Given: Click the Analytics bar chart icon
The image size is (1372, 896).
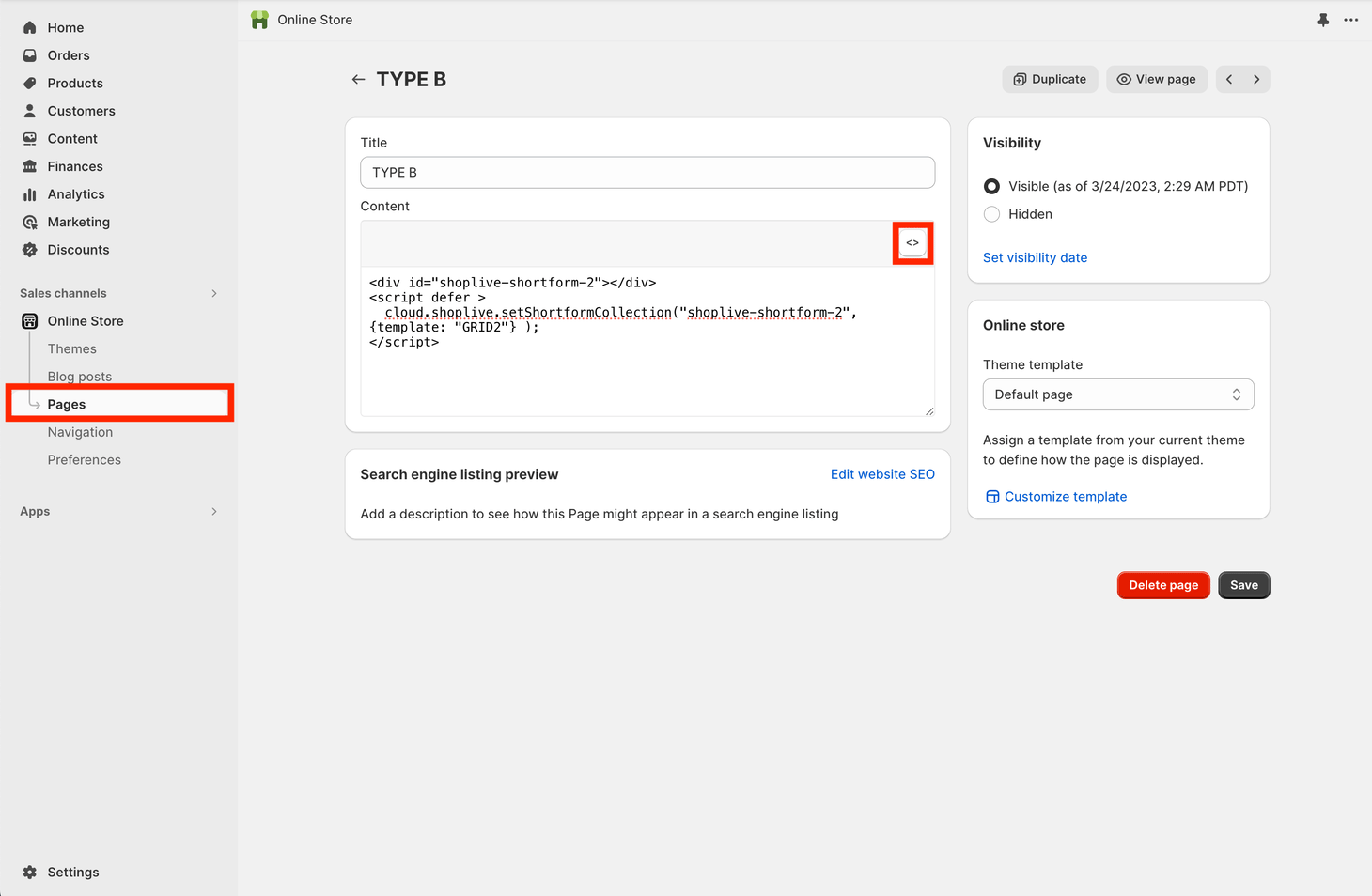Looking at the screenshot, I should coord(30,194).
